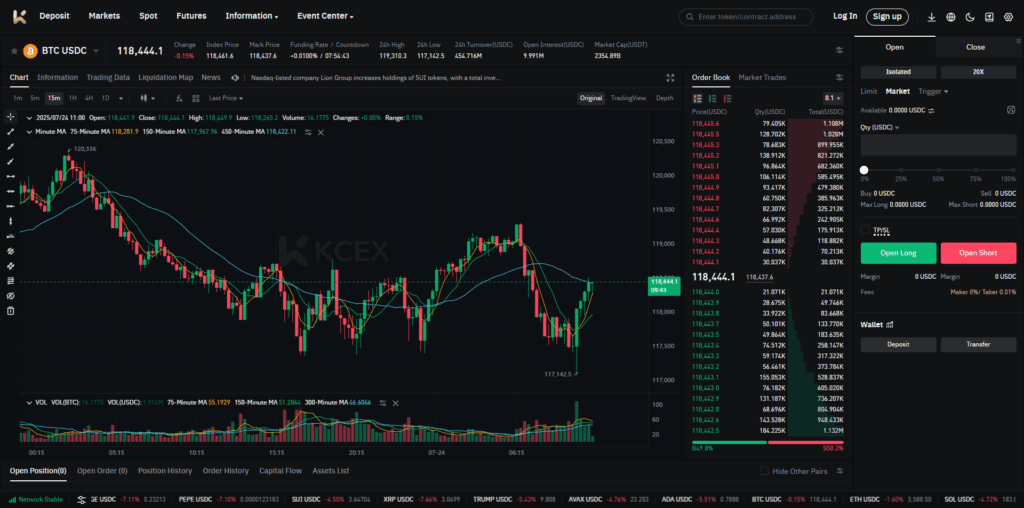Toggle dark mode moon icon

(970, 17)
